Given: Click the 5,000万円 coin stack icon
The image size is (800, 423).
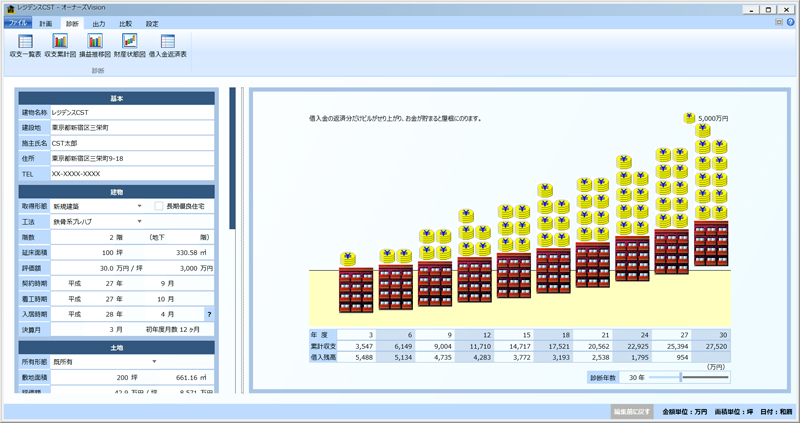Looking at the screenshot, I should tap(690, 119).
